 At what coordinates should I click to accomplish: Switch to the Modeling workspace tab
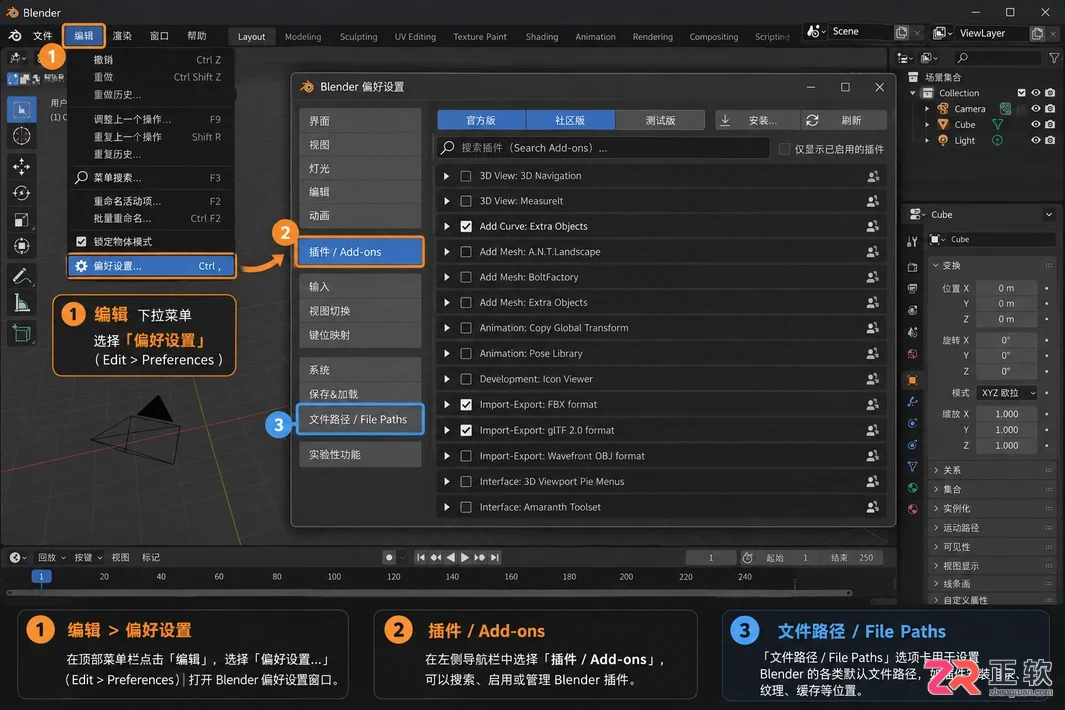point(303,37)
